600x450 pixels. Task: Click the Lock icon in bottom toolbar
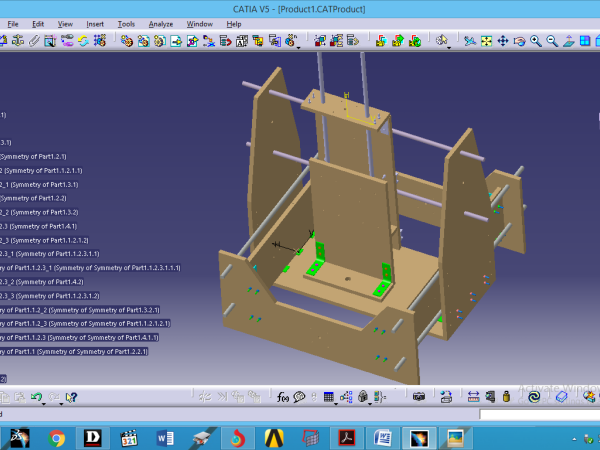(363, 396)
